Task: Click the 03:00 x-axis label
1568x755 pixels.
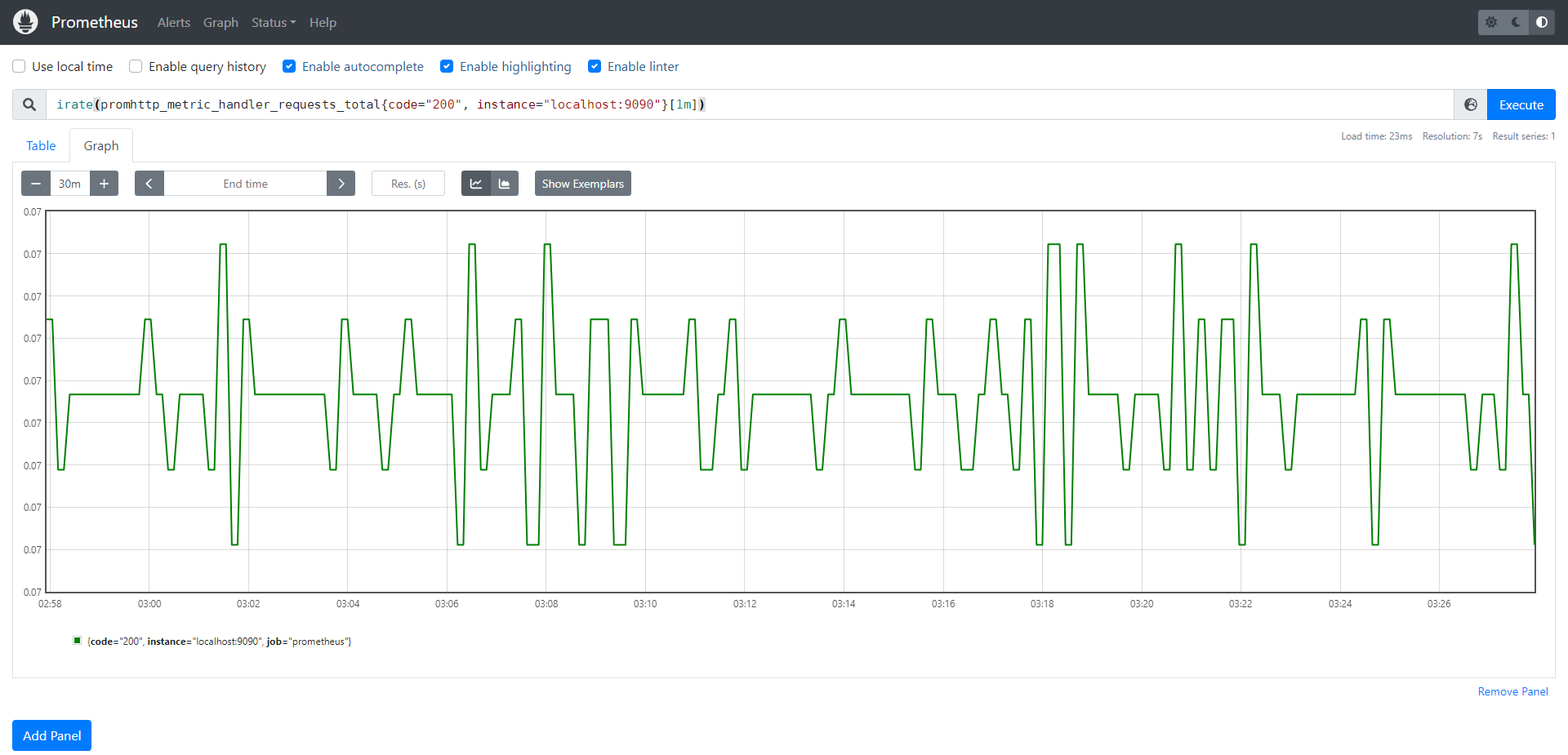Action: [x=149, y=604]
